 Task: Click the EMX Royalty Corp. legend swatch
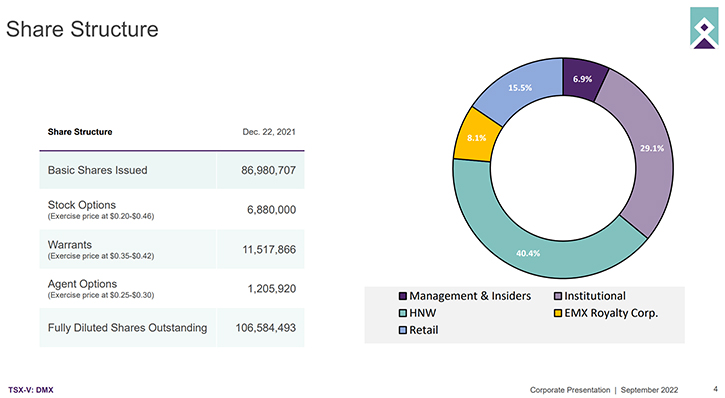tap(558, 313)
